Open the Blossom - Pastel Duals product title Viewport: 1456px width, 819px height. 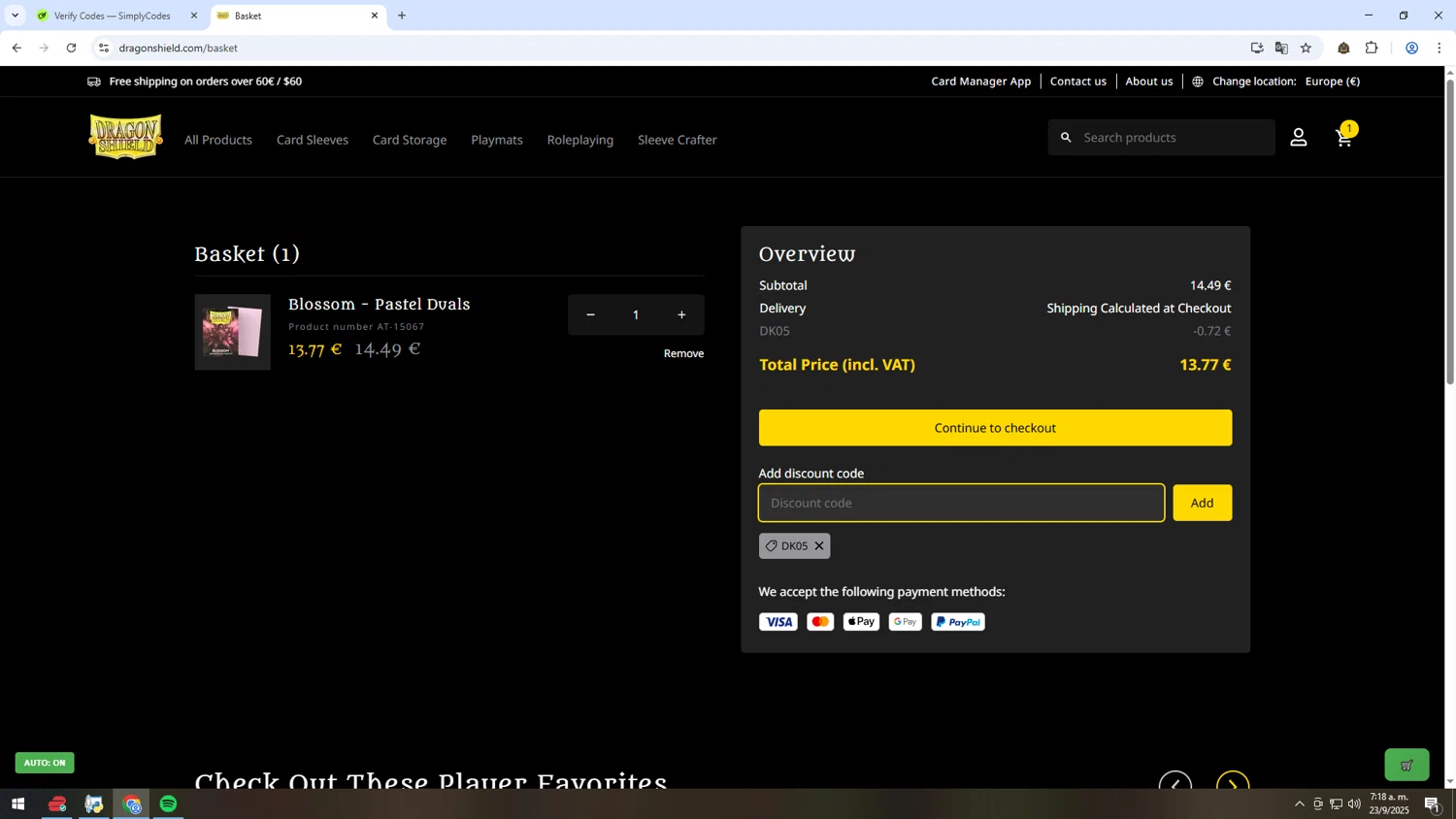pyautogui.click(x=380, y=305)
